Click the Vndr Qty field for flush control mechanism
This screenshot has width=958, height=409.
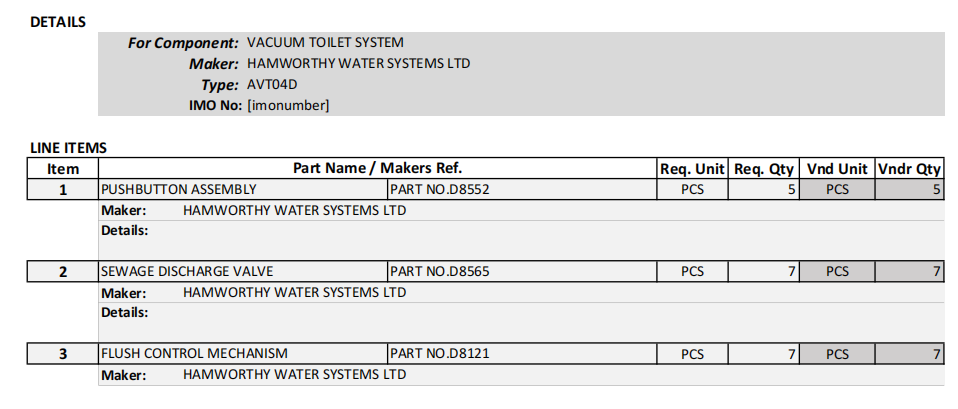(909, 354)
